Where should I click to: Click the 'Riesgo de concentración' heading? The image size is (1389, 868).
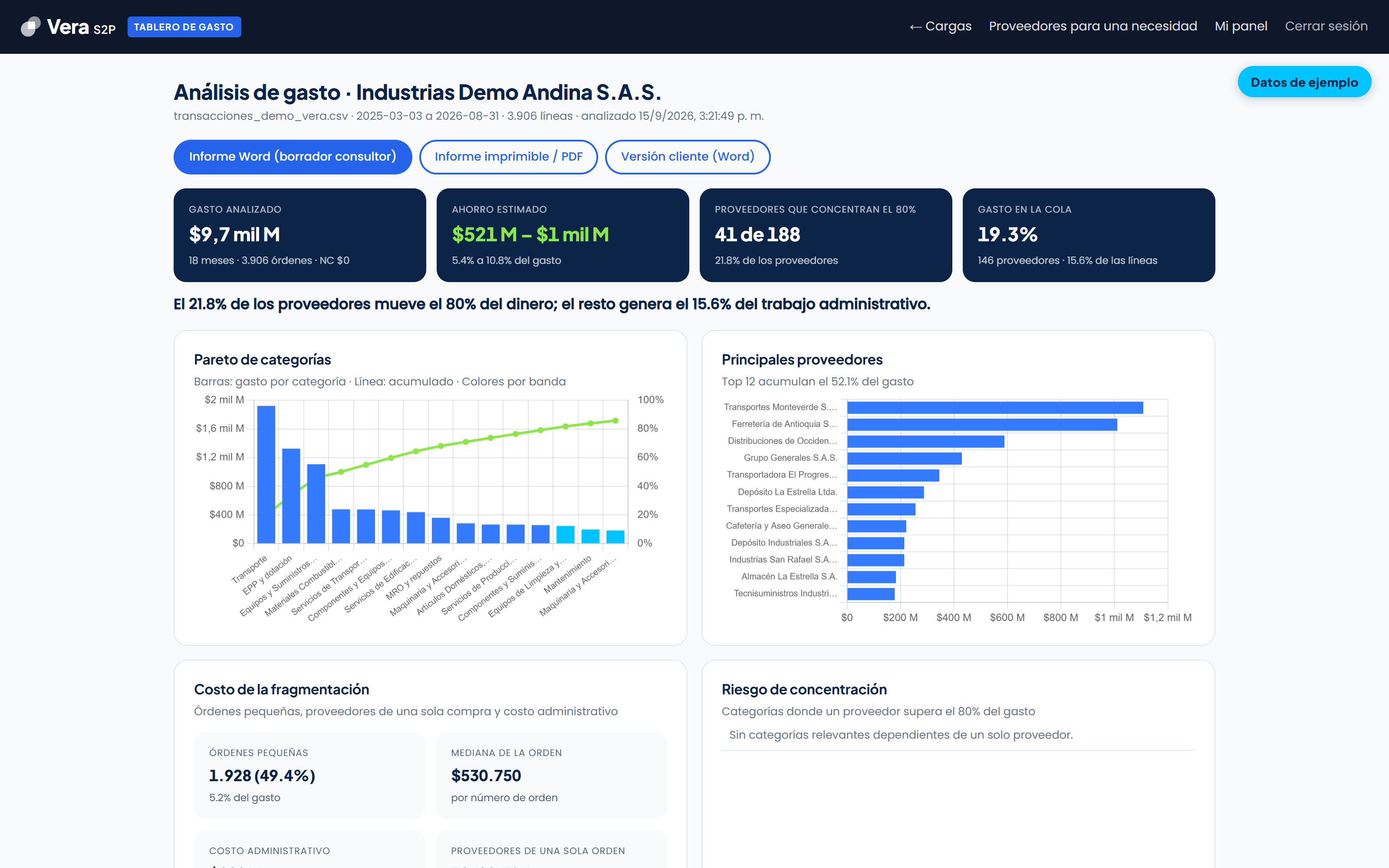804,690
